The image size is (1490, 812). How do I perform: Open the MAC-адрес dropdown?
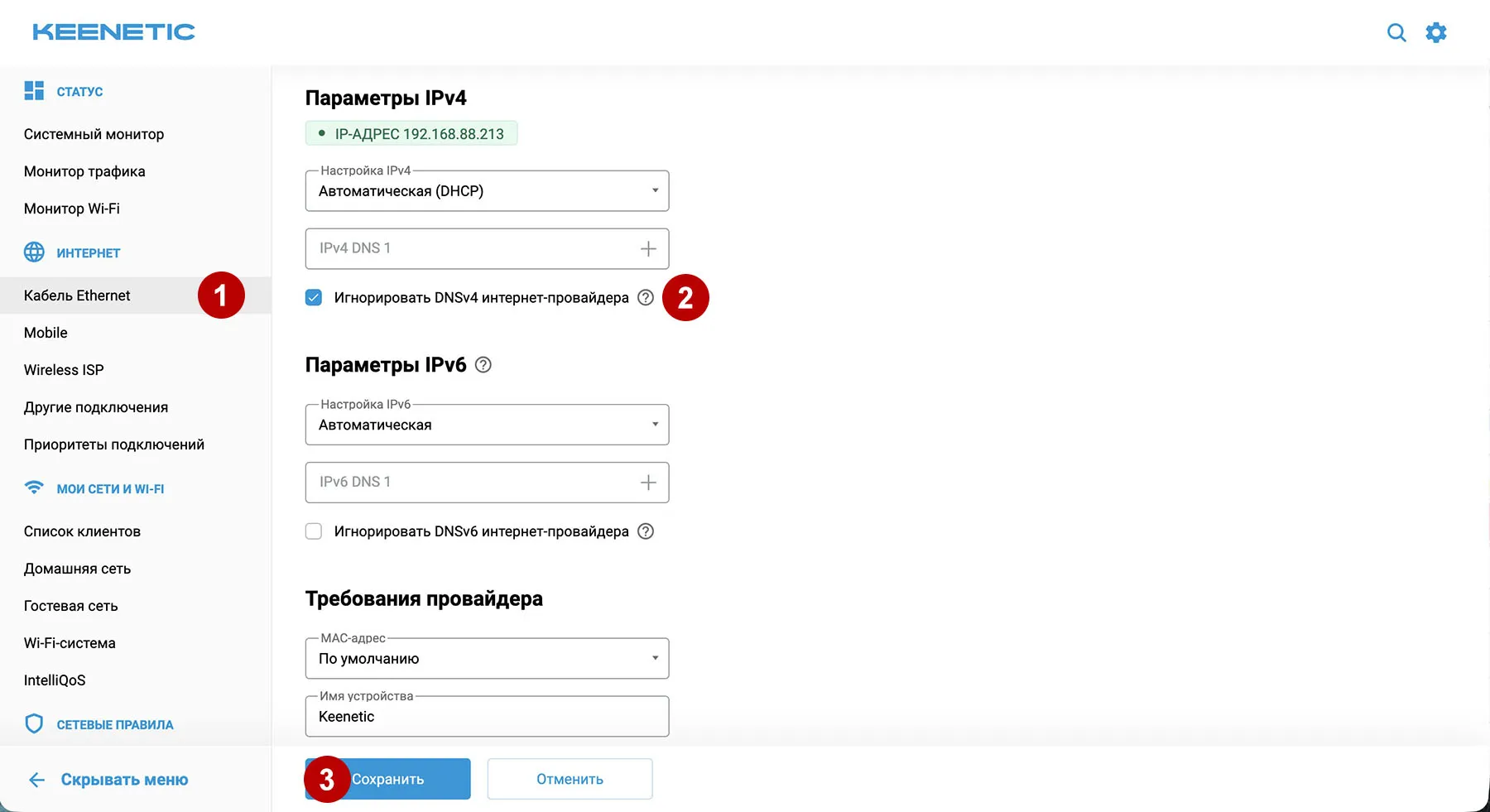click(487, 658)
